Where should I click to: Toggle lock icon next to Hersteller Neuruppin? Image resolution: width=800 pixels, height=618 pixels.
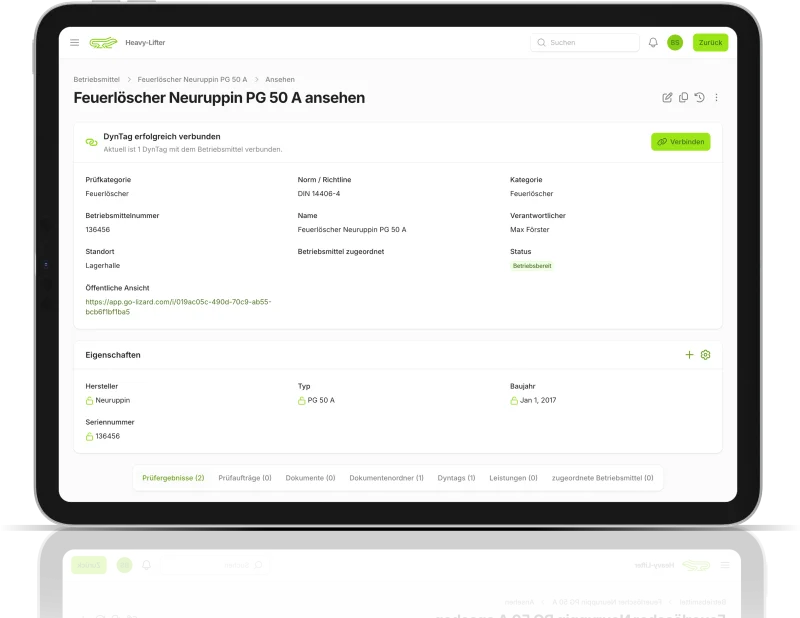click(90, 400)
